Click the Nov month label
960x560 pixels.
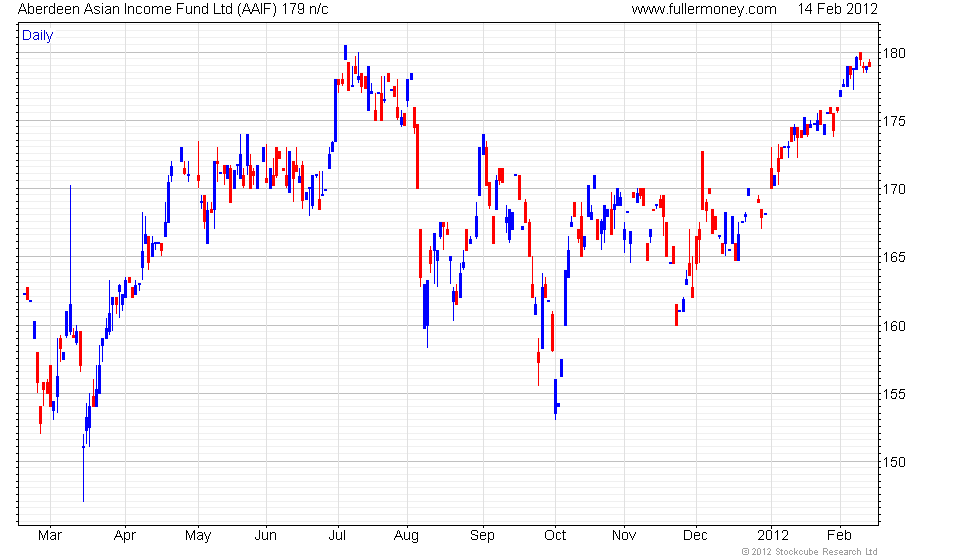coord(624,536)
